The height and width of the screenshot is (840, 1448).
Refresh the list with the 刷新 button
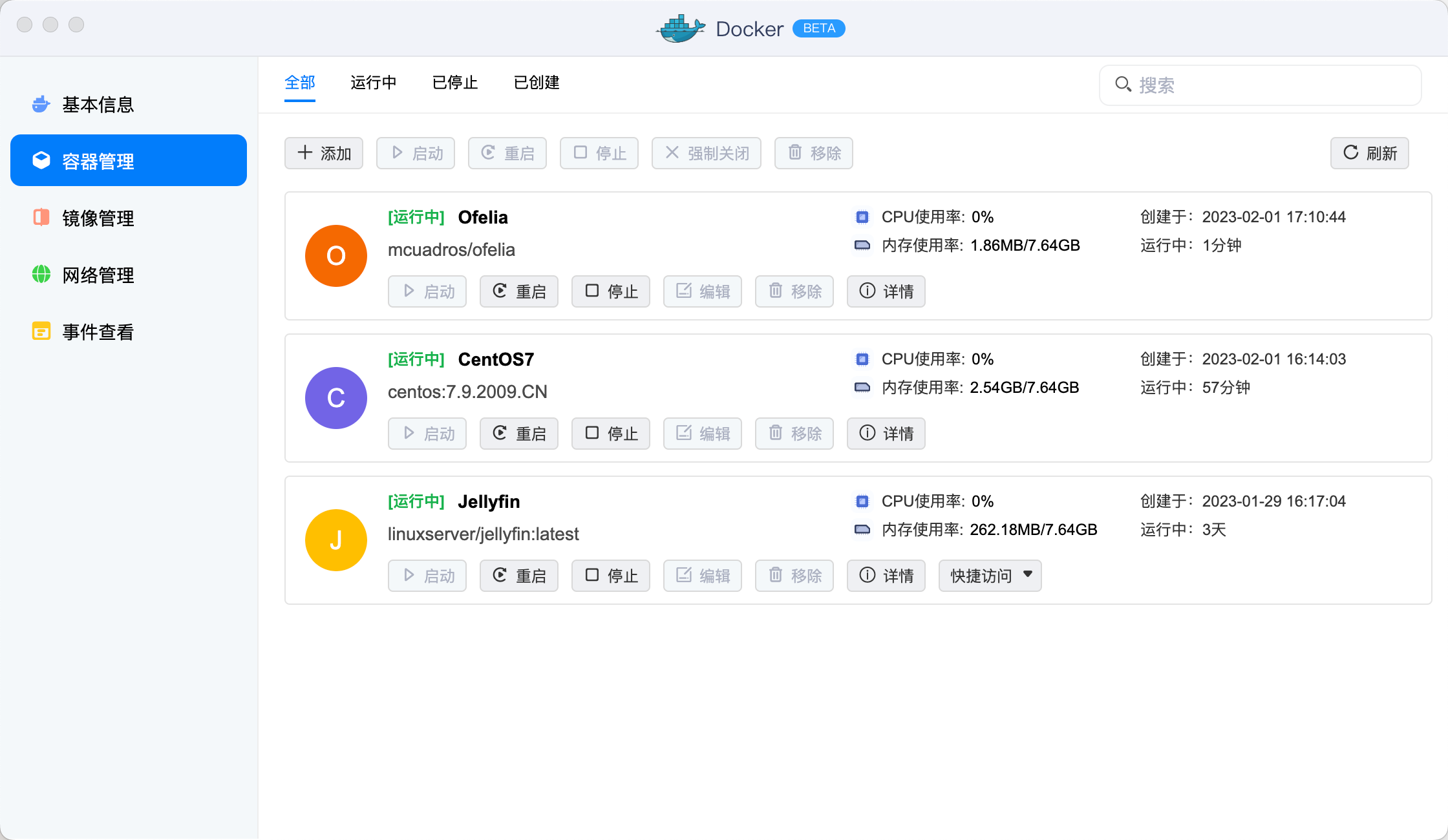(1369, 153)
